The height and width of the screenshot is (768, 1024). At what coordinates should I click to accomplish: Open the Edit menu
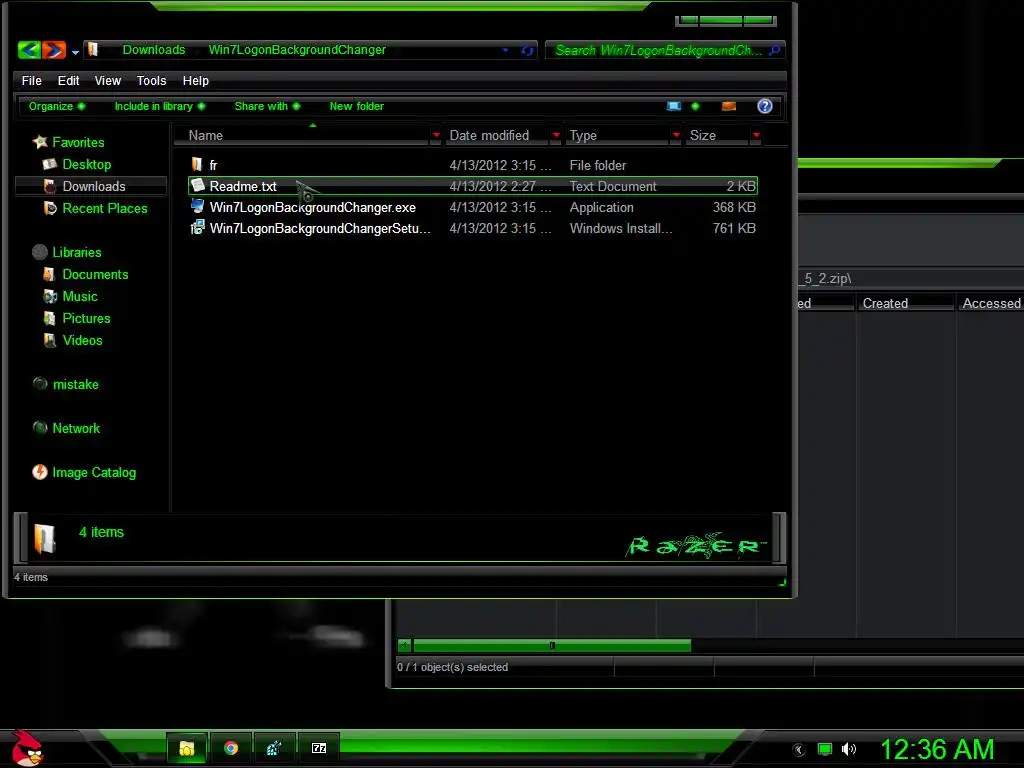[x=68, y=81]
